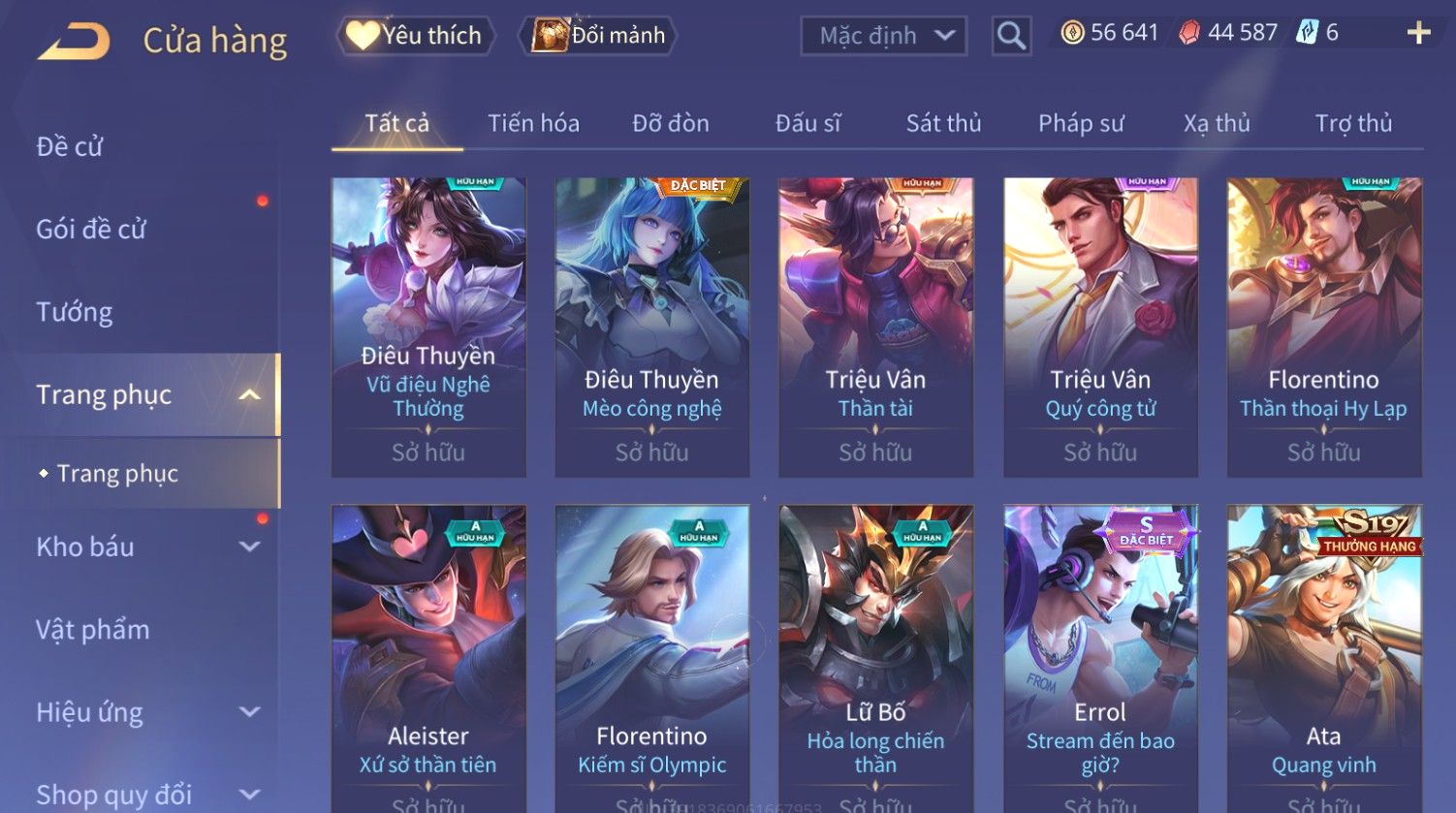Switch to the Sát thủ tab
This screenshot has width=1456, height=813.
(943, 123)
